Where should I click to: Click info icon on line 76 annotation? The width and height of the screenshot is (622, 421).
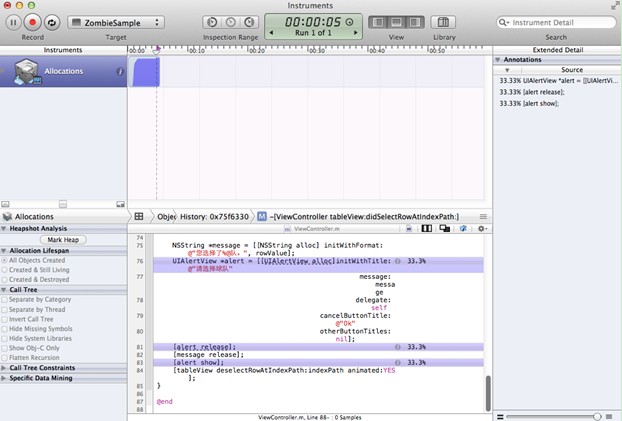click(397, 261)
